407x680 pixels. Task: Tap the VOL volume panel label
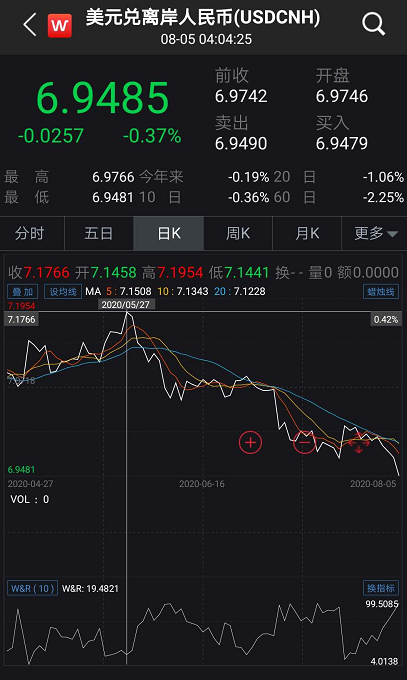tap(30, 500)
